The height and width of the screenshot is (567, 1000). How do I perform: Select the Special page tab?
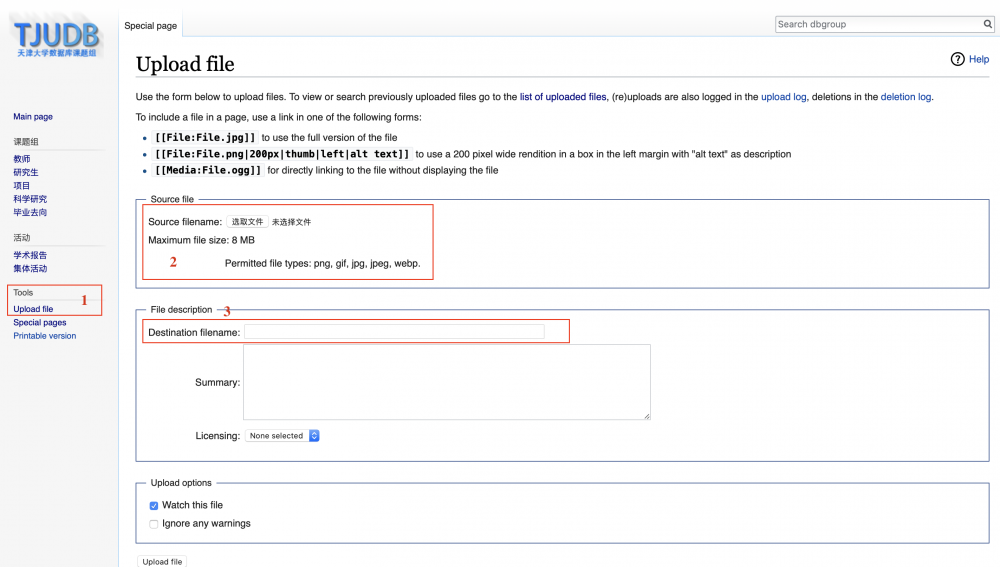pyautogui.click(x=151, y=26)
